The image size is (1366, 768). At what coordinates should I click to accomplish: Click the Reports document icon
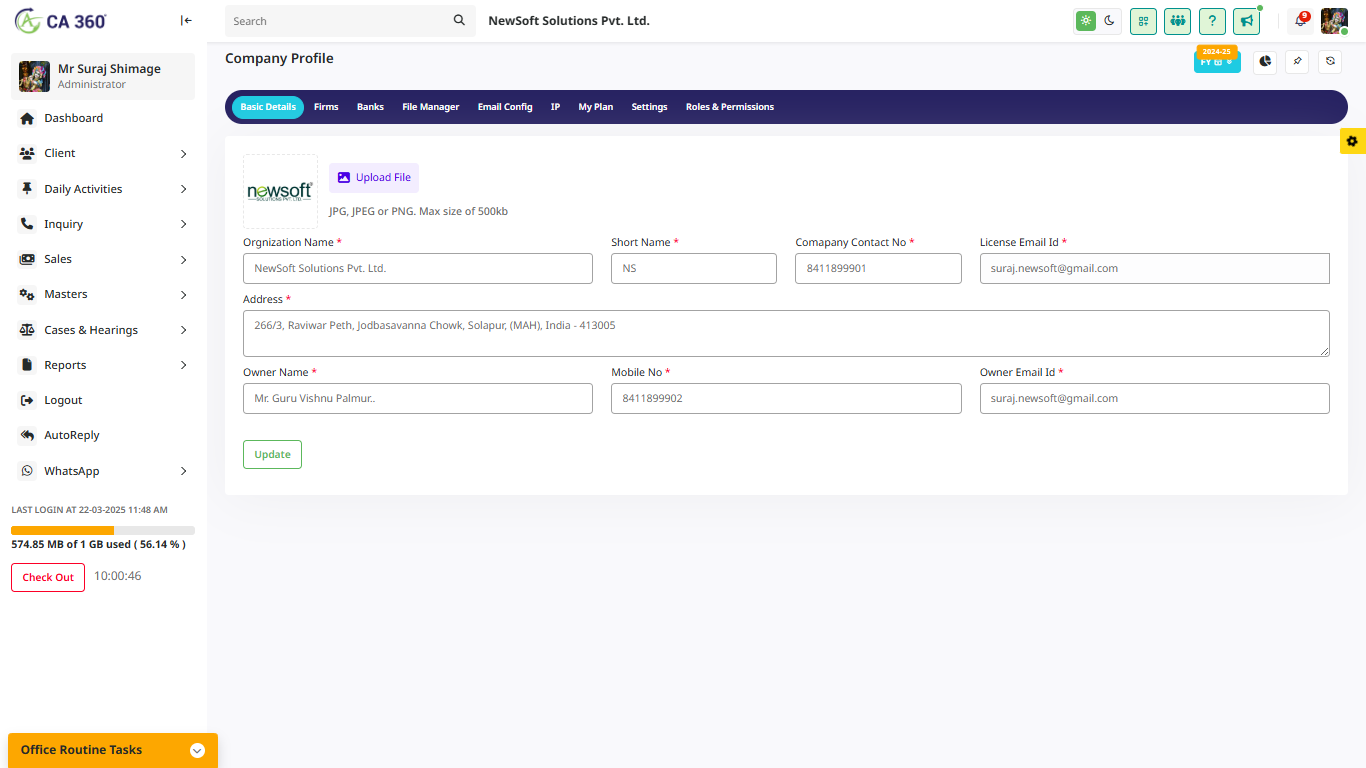(27, 365)
